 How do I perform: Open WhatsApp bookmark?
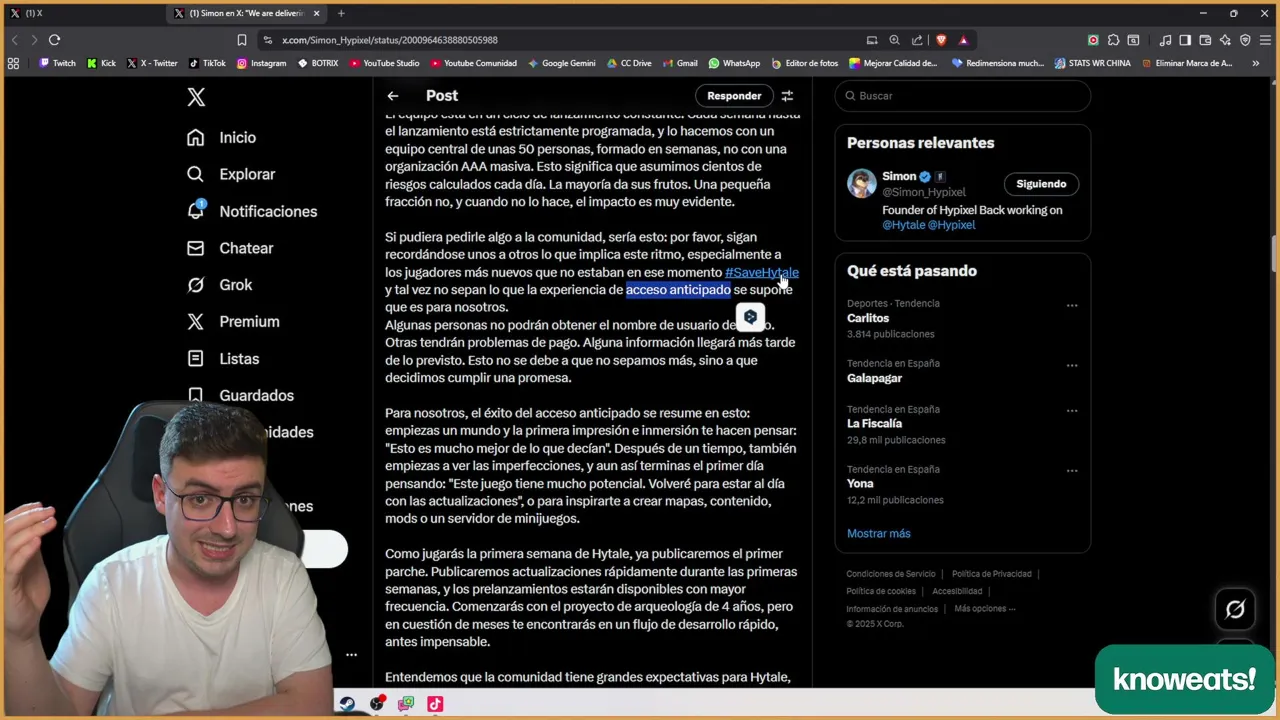[734, 63]
